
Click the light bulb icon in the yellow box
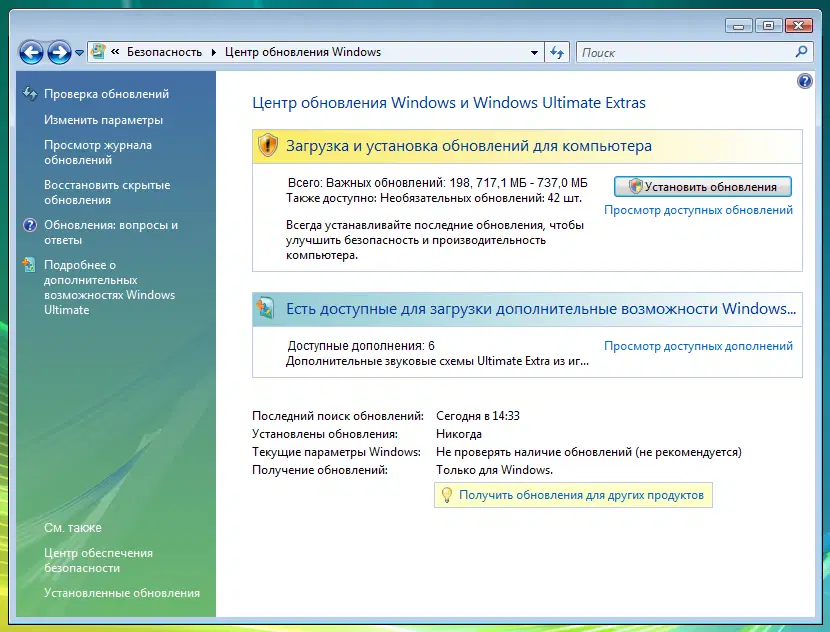pos(446,495)
